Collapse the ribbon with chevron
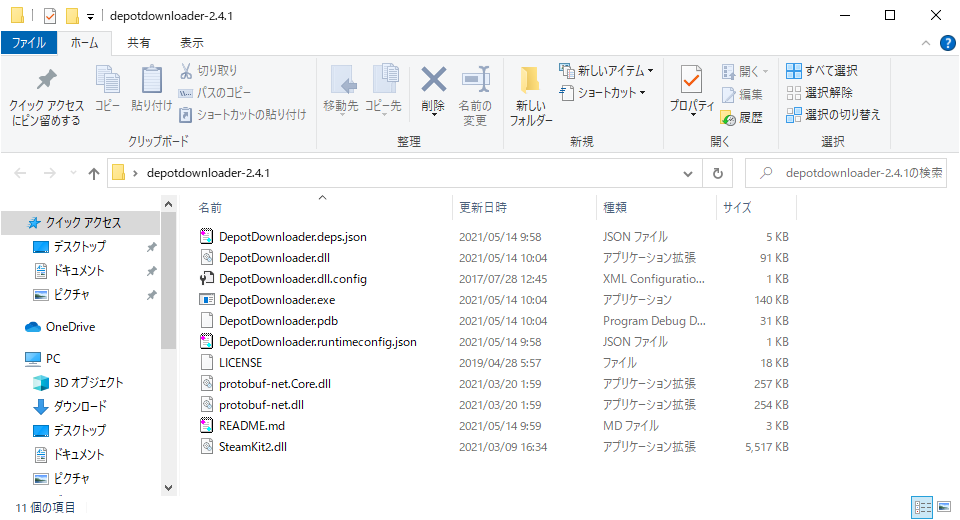Screen dimensions: 960x520 (x=926, y=43)
